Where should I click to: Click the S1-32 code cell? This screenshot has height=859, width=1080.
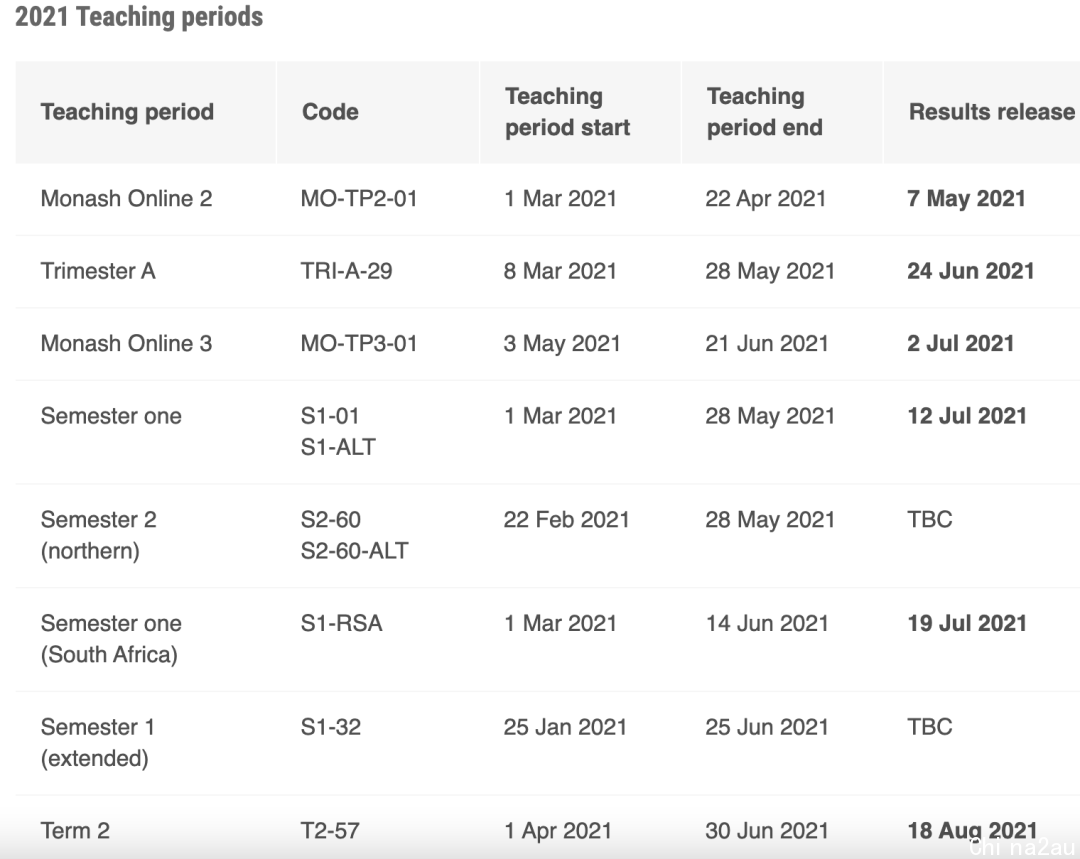(331, 727)
